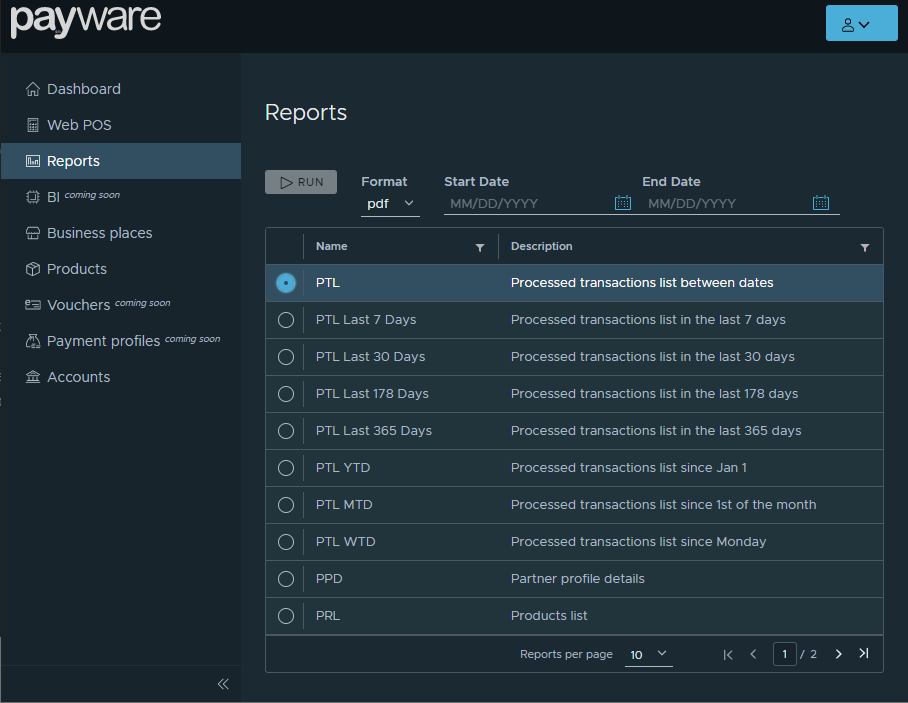
Task: Go to the last page of reports
Action: pyautogui.click(x=864, y=654)
